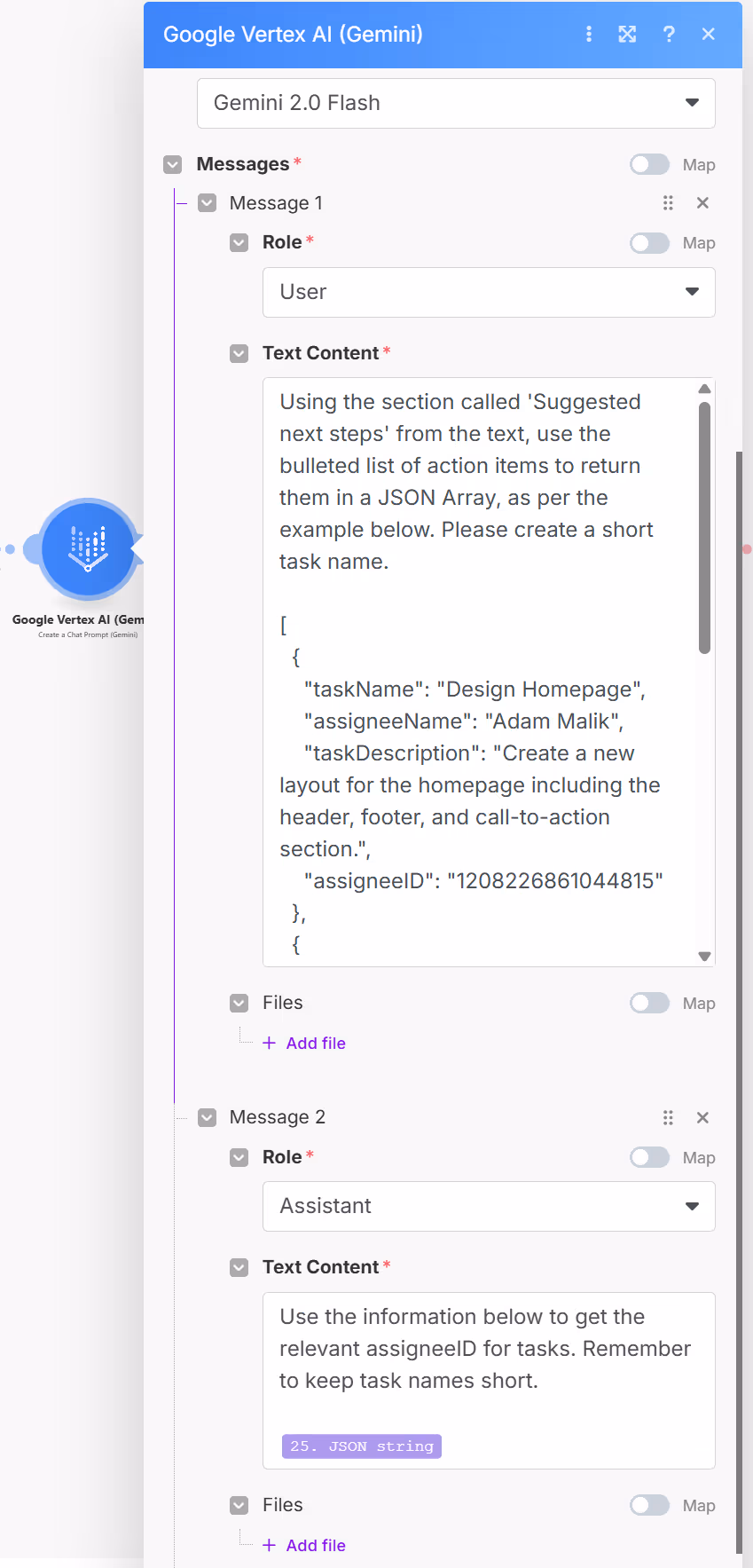Collapse the Role field in Message 1
The image size is (753, 1568).
click(239, 242)
